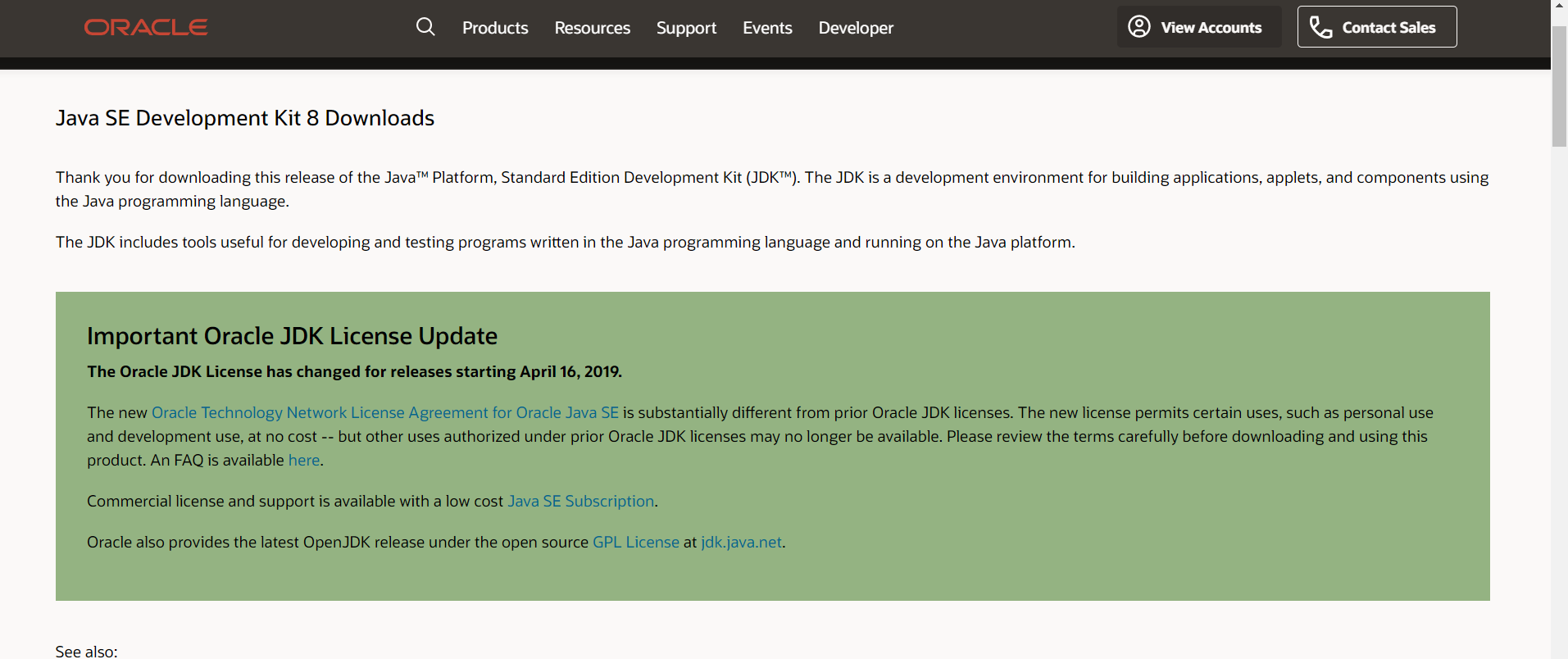This screenshot has width=1568, height=659.
Task: Open the GPL License link
Action: [636, 543]
